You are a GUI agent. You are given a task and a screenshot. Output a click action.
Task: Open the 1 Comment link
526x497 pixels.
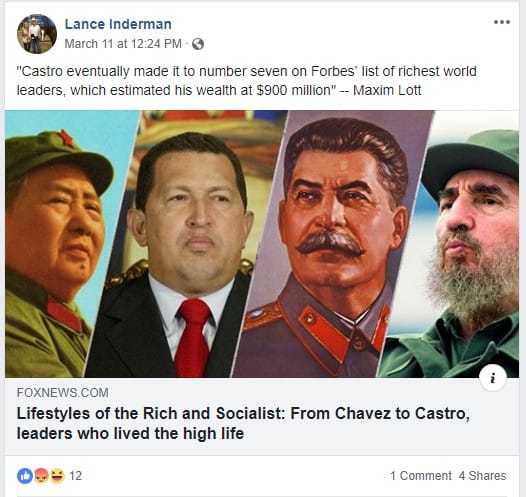[x=421, y=476]
